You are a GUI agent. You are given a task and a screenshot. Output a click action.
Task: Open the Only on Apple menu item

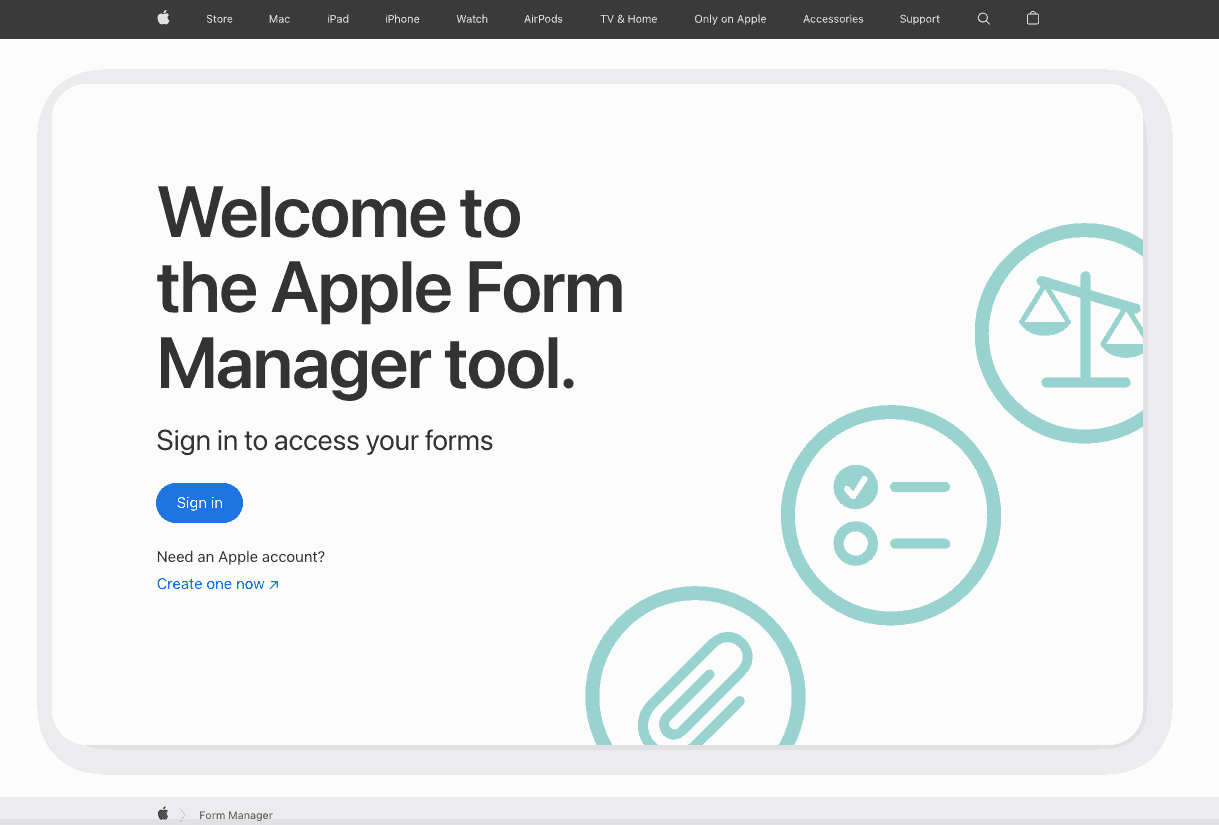730,19
